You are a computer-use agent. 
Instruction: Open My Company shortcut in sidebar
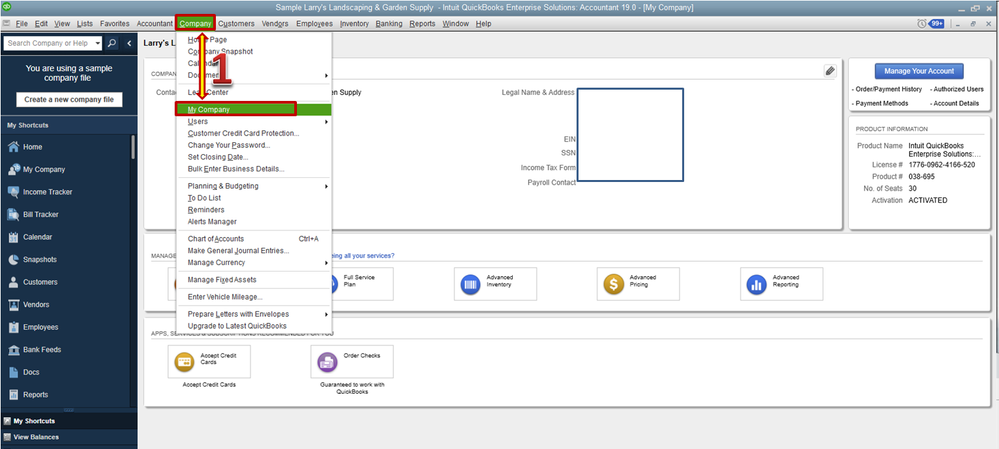tap(37, 169)
